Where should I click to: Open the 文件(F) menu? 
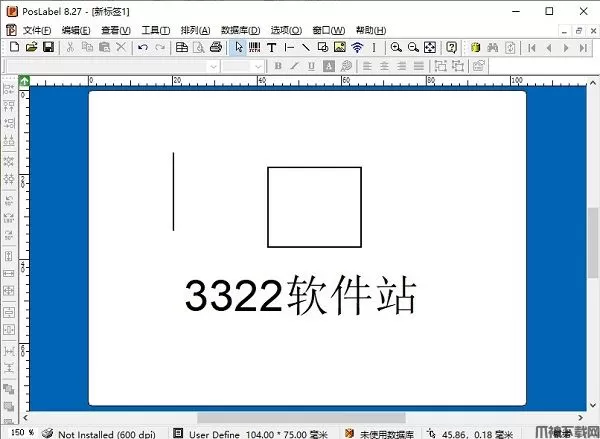tap(37, 30)
